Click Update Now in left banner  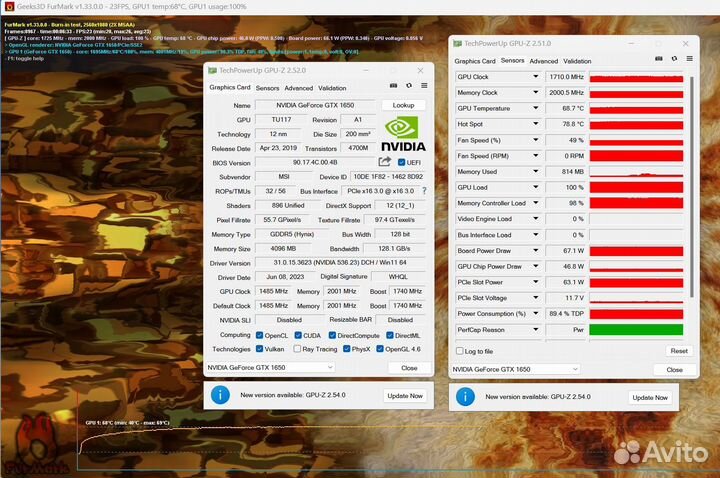405,396
